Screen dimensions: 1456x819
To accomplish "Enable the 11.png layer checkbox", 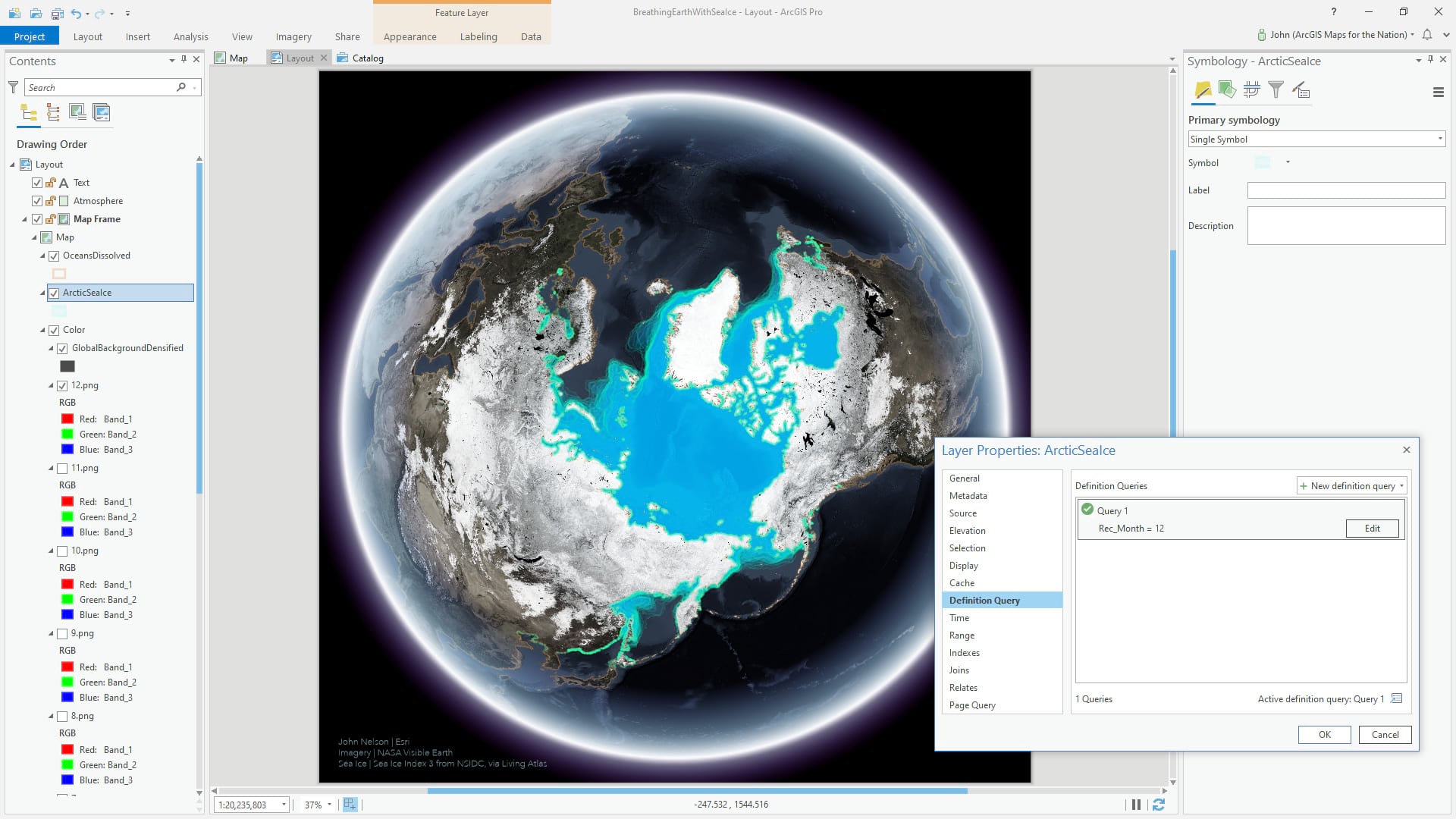I will [x=62, y=468].
